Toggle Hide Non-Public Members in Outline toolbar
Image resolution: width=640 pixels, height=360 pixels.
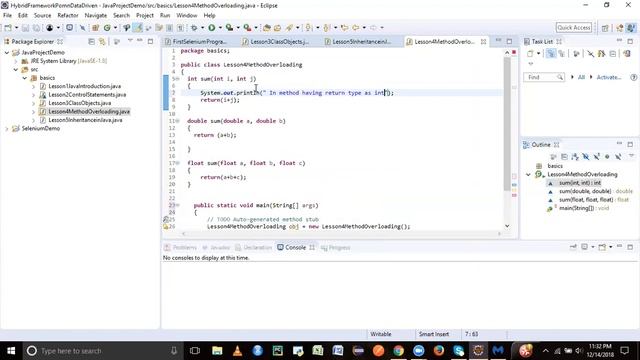pyautogui.click(x=607, y=157)
